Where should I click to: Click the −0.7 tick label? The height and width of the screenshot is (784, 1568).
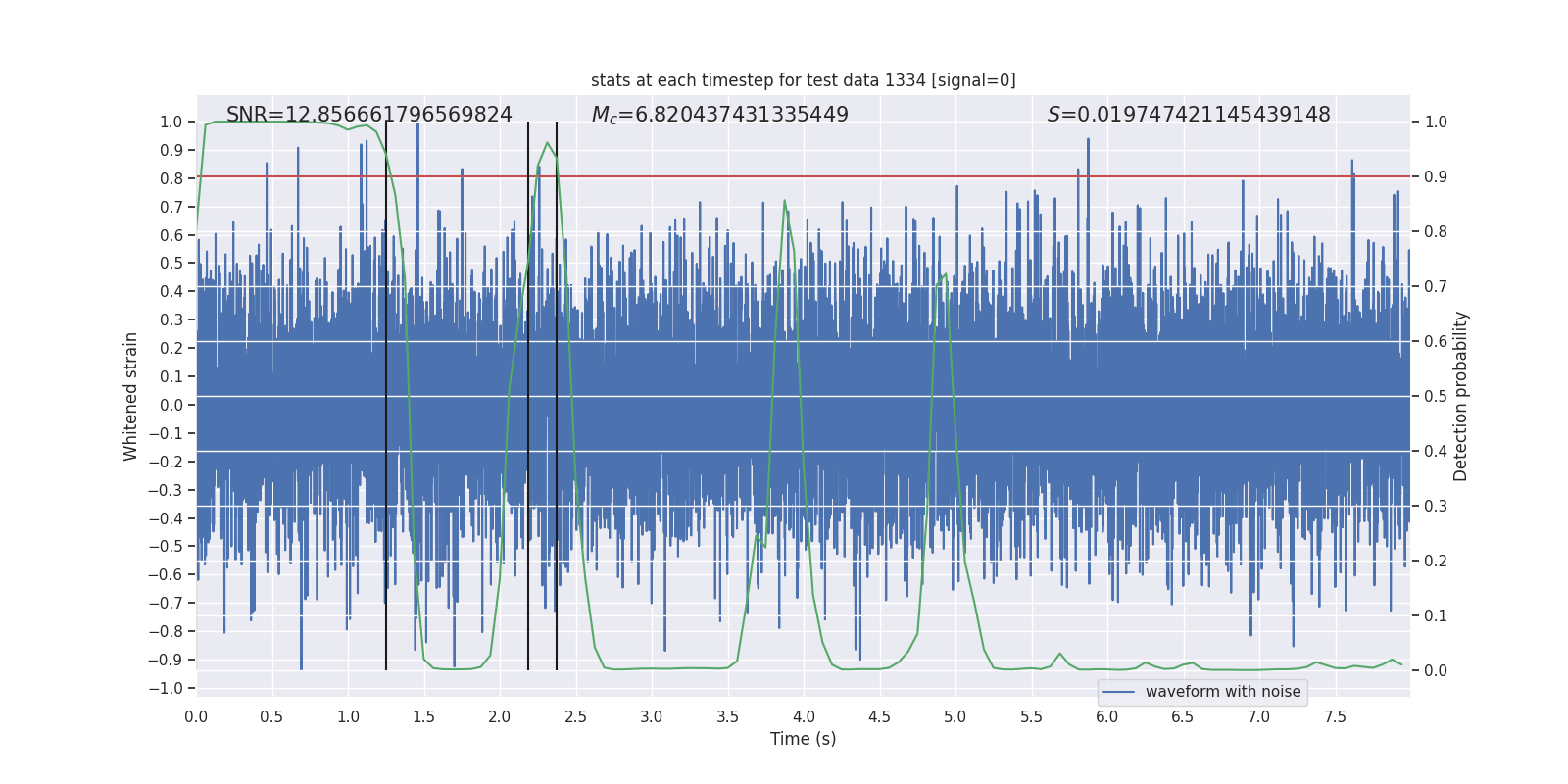166,603
